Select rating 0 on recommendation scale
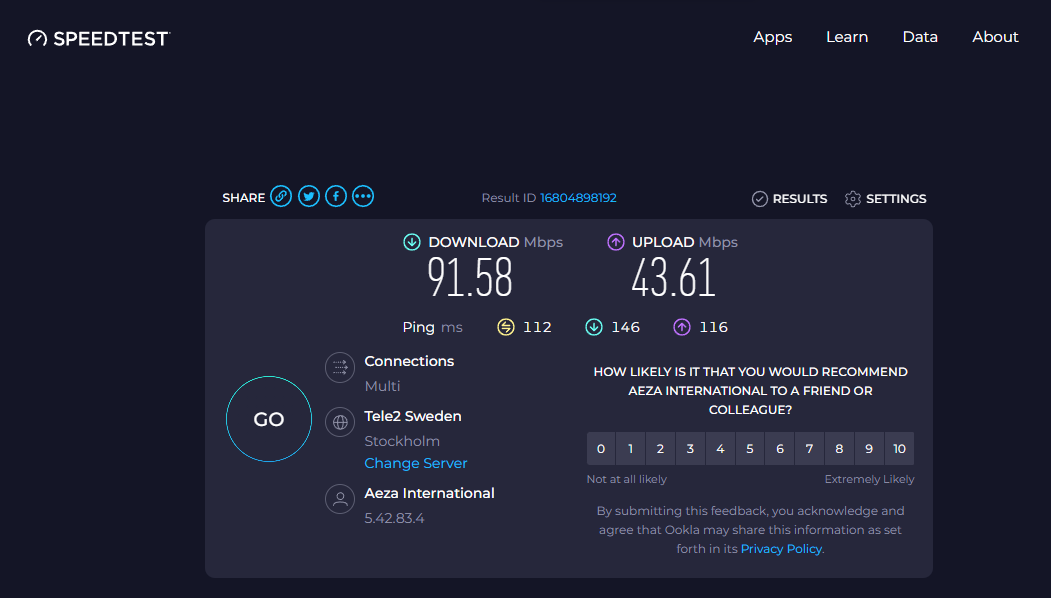Viewport: 1051px width, 598px height. [601, 449]
